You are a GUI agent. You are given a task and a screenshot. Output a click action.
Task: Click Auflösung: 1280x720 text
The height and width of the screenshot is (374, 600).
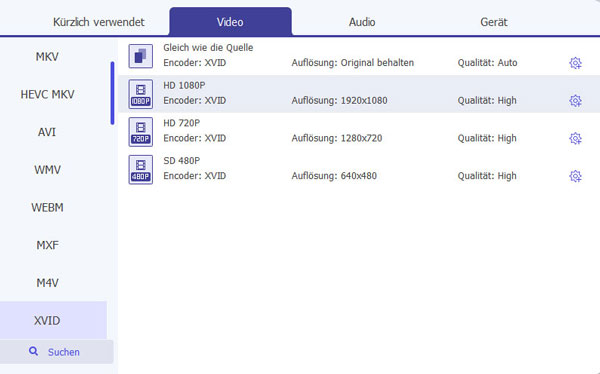337,138
